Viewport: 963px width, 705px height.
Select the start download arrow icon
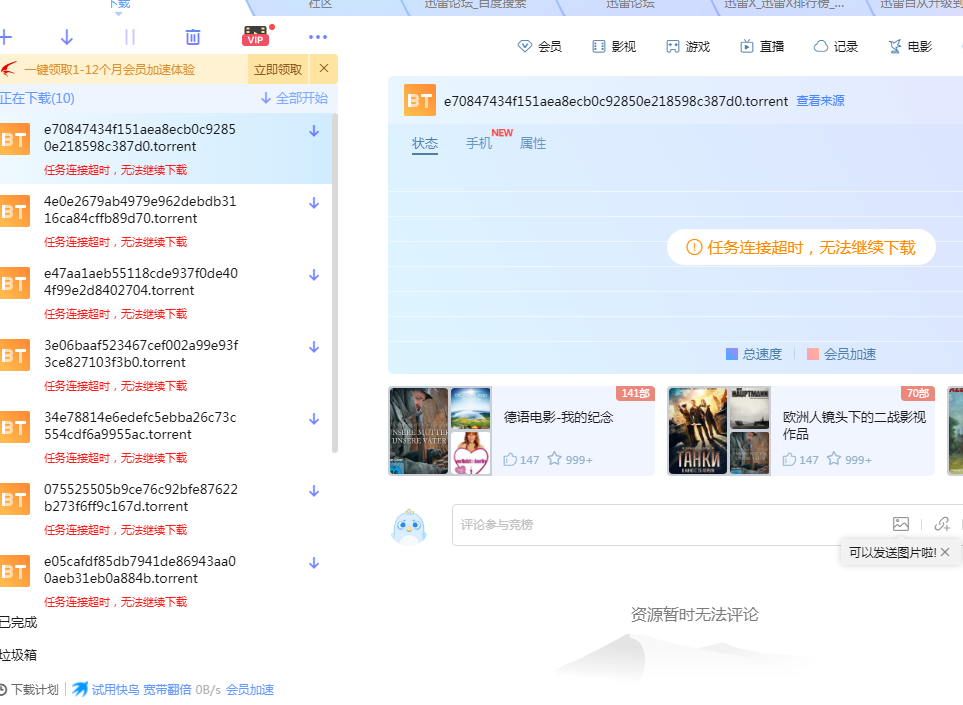[x=64, y=36]
